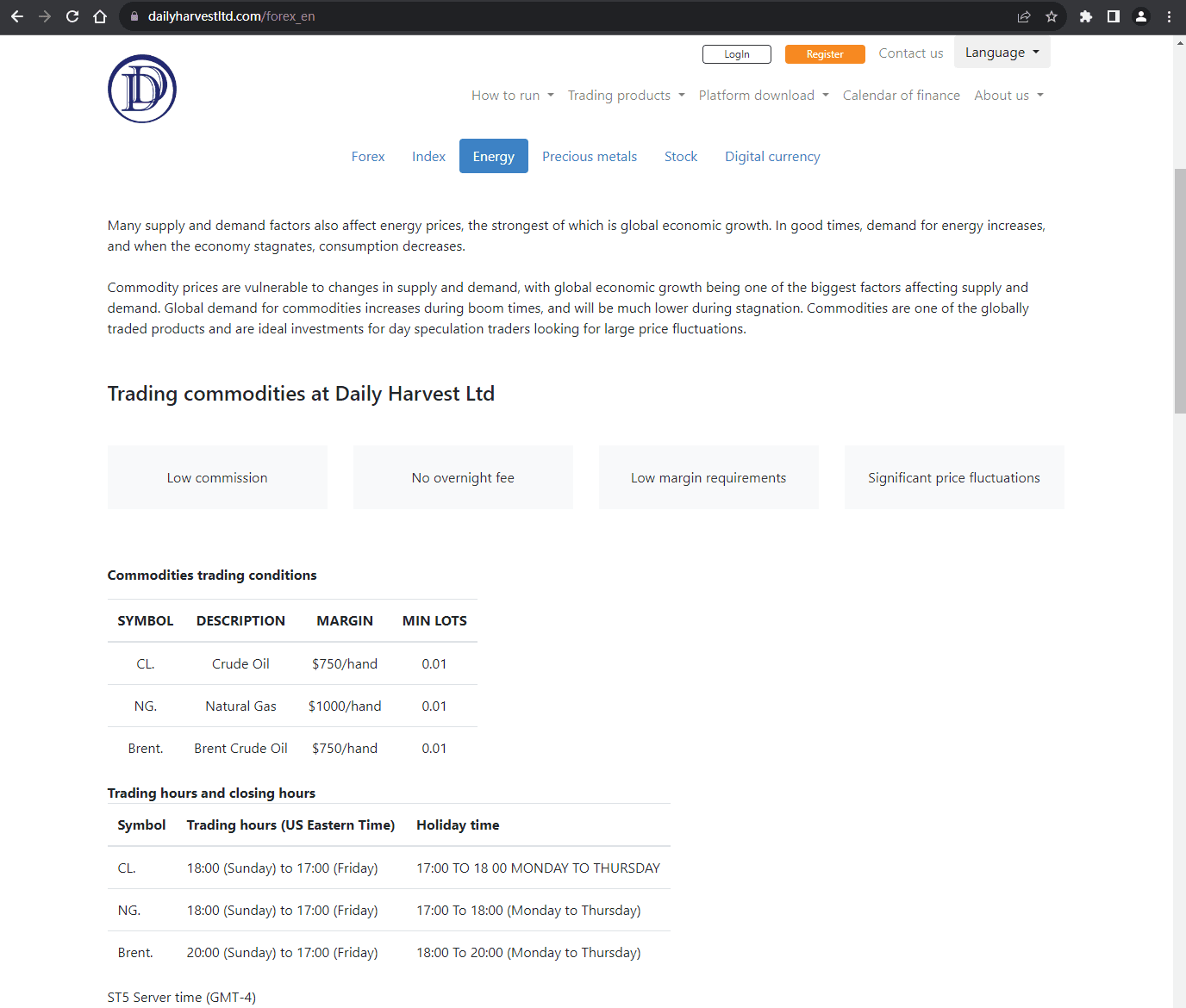Go to the browser home icon
The height and width of the screenshot is (1008, 1186).
(100, 16)
